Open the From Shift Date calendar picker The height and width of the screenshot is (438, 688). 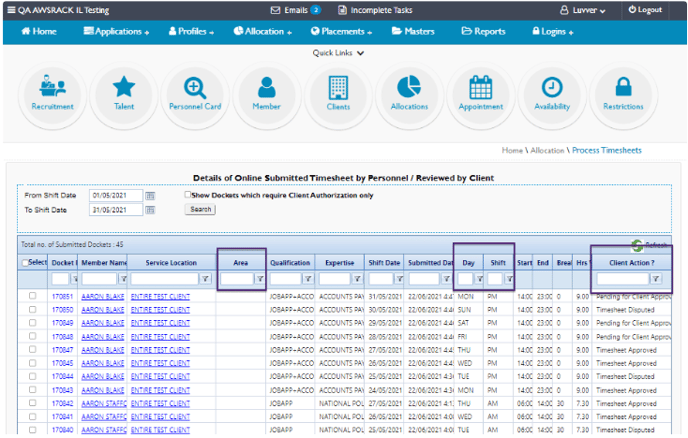tap(150, 196)
